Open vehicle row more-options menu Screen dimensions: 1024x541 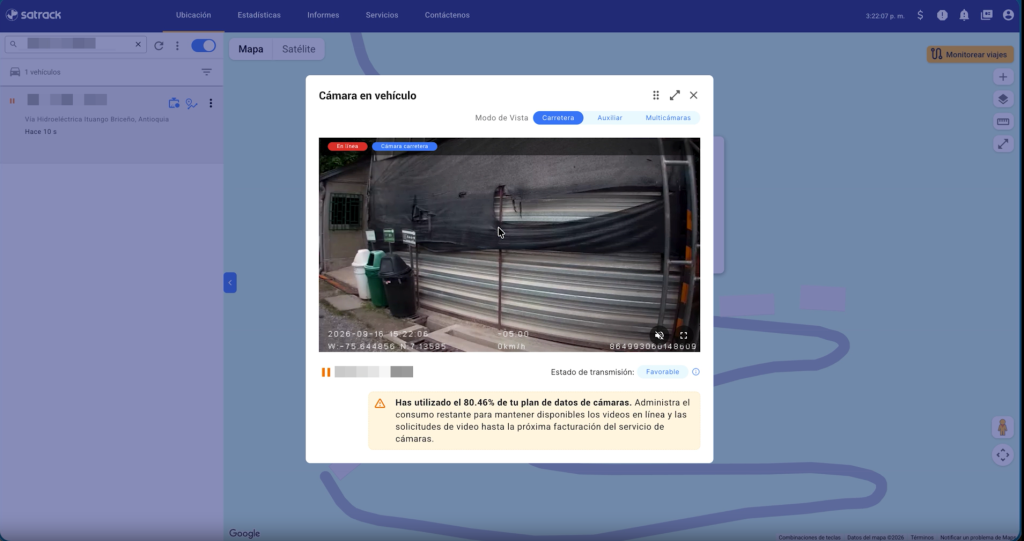click(210, 103)
